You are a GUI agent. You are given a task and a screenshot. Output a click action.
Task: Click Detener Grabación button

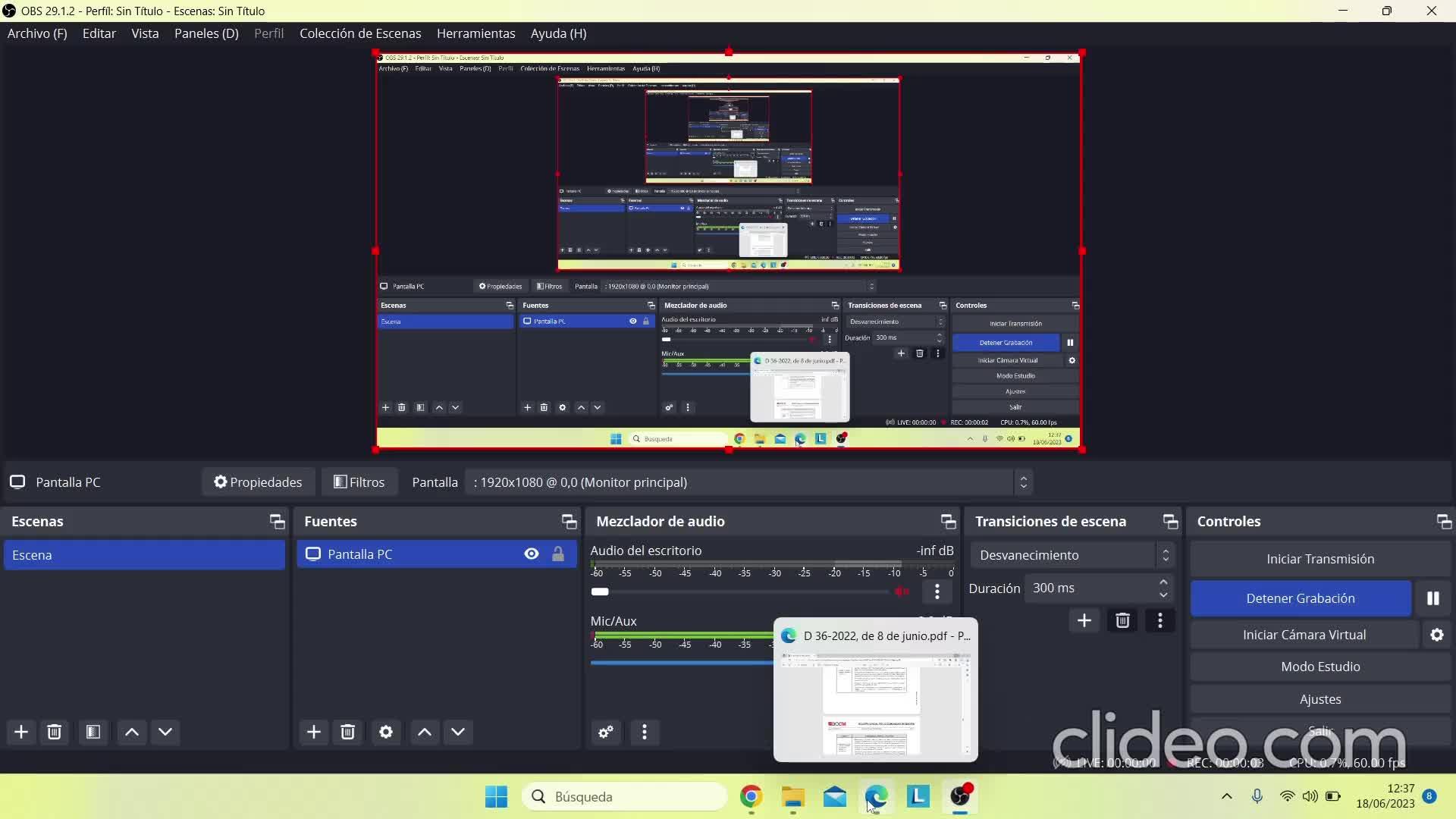pos(1300,598)
